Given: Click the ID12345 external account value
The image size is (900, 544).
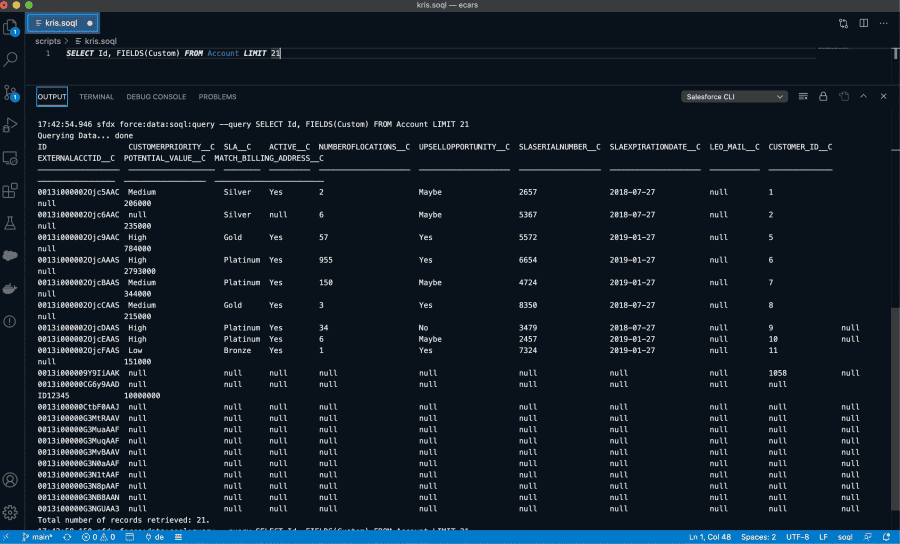Looking at the screenshot, I should pyautogui.click(x=53, y=396).
